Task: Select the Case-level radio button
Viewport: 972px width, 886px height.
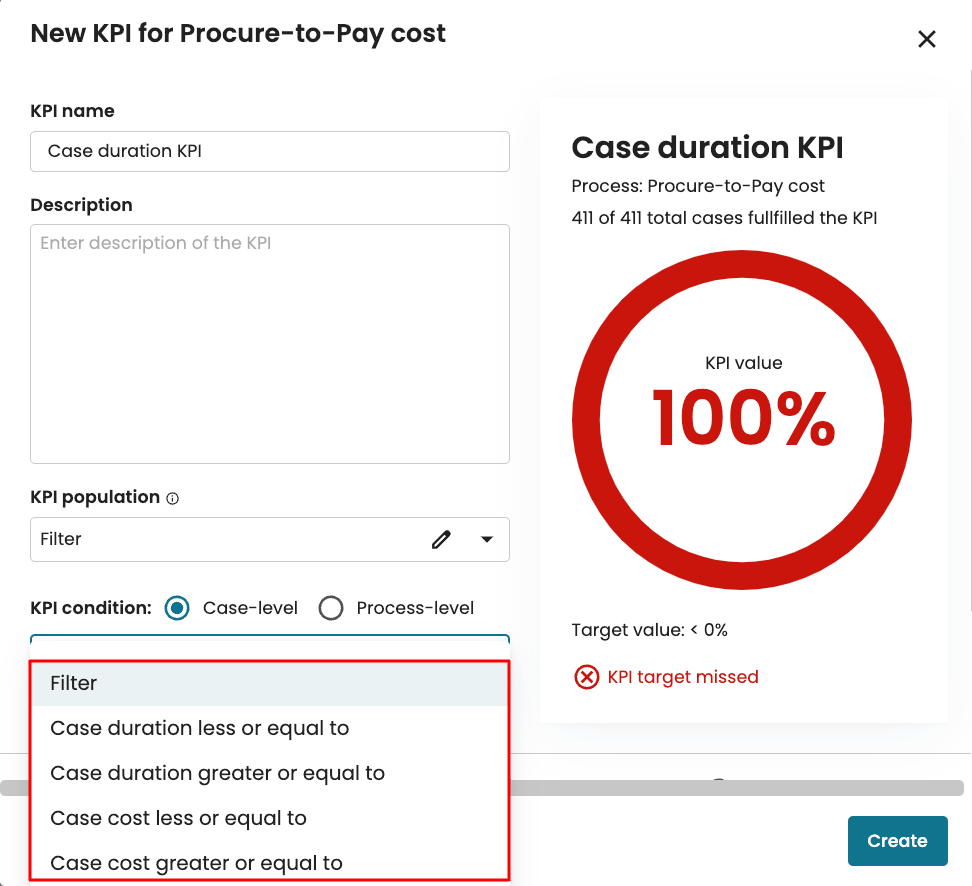Action: pyautogui.click(x=177, y=608)
